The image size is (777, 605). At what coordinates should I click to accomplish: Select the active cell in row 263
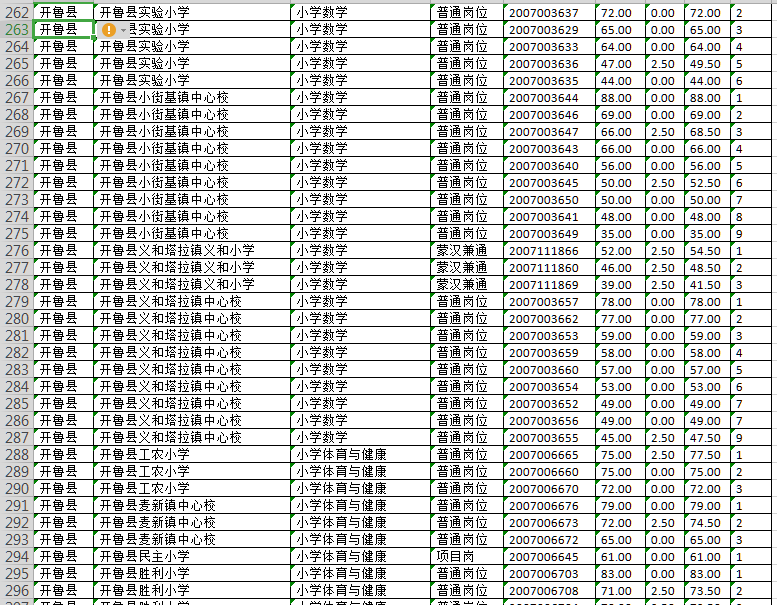tap(64, 30)
